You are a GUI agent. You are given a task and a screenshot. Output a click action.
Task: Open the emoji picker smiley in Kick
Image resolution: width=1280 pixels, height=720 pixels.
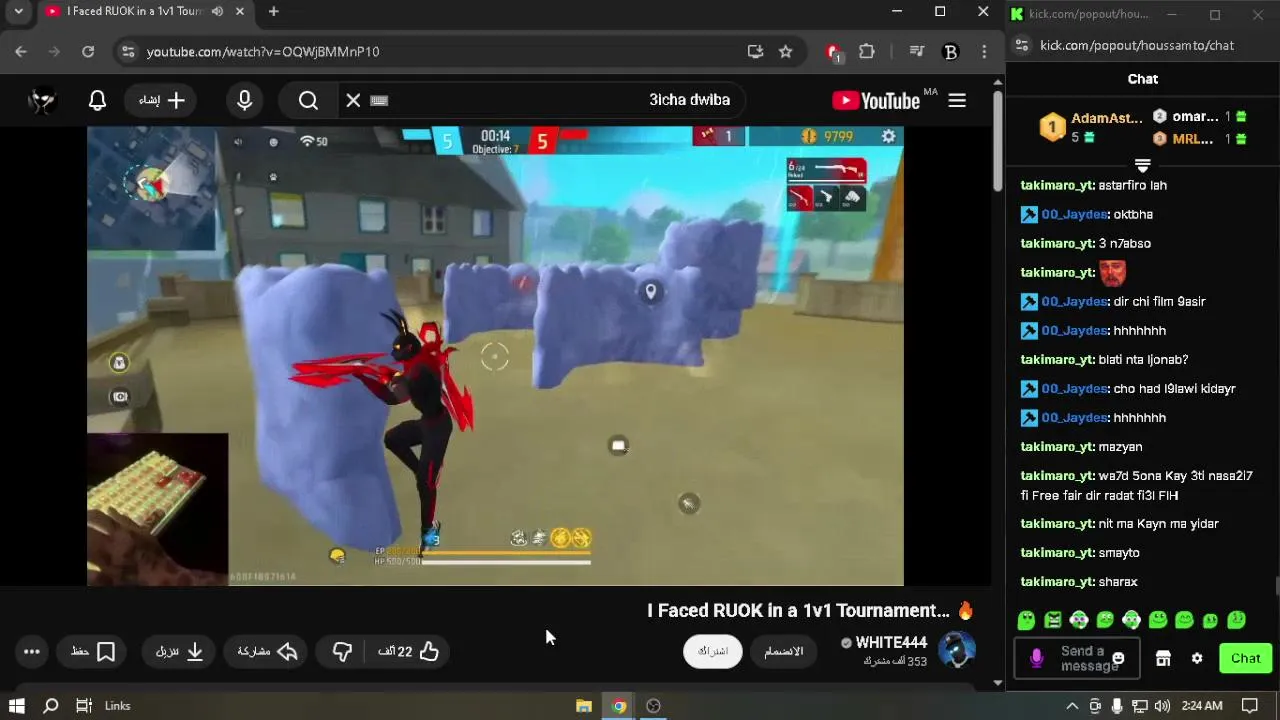[1118, 658]
